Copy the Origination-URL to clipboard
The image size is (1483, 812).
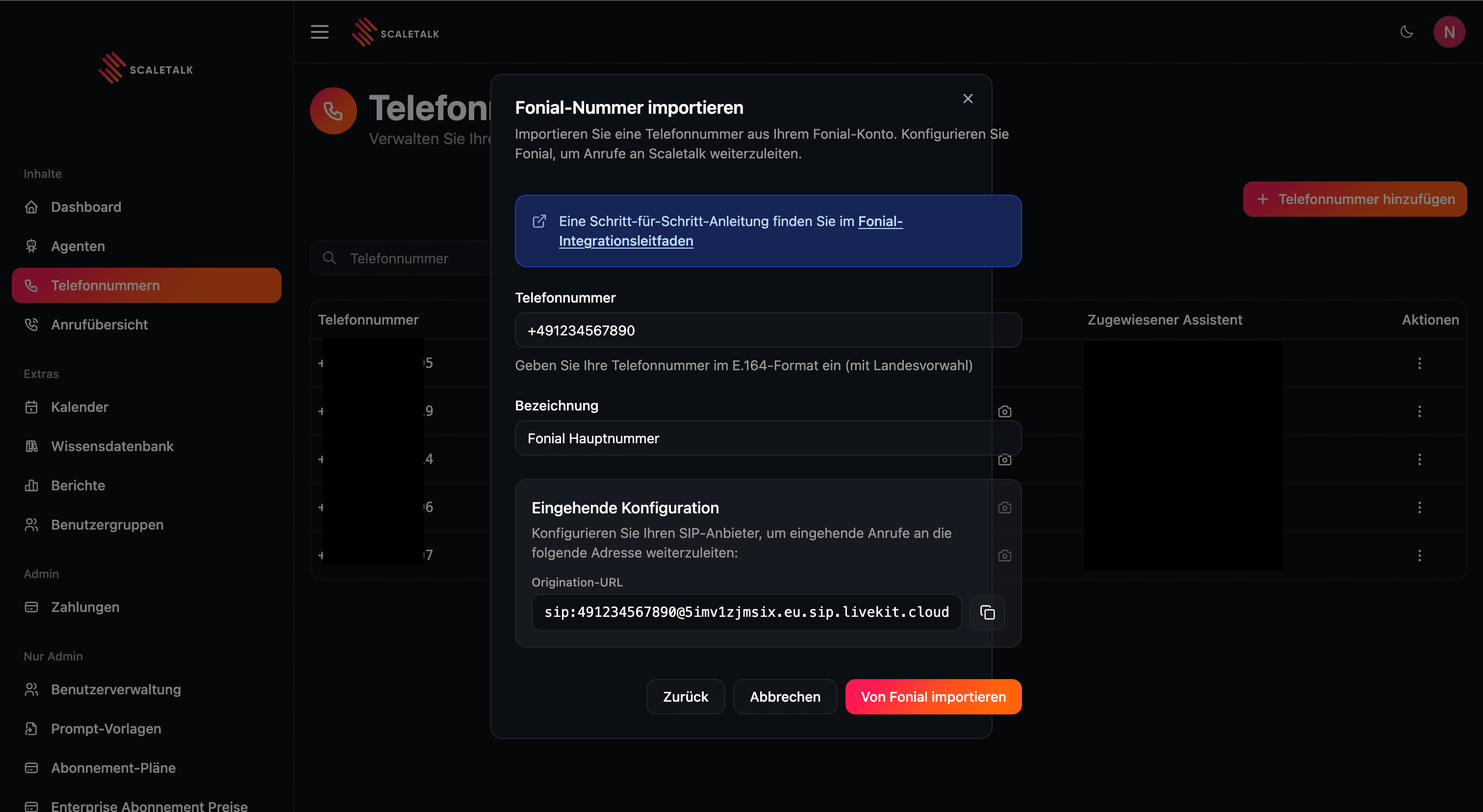tap(987, 612)
